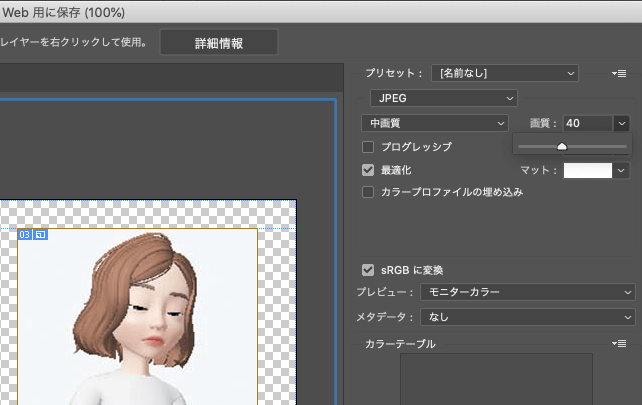The image size is (642, 405).
Task: Toggle the プログレッシブ checkbox
Action: coord(368,147)
